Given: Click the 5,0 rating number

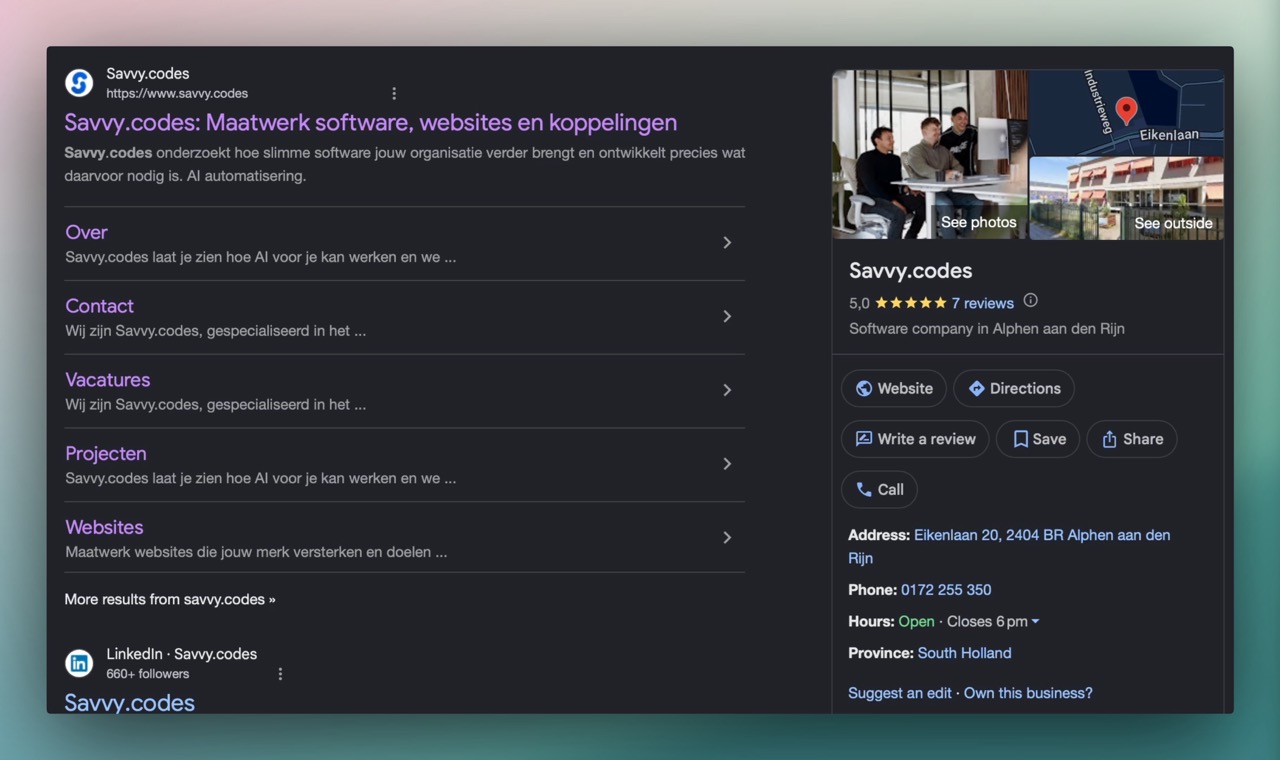Looking at the screenshot, I should click(859, 303).
